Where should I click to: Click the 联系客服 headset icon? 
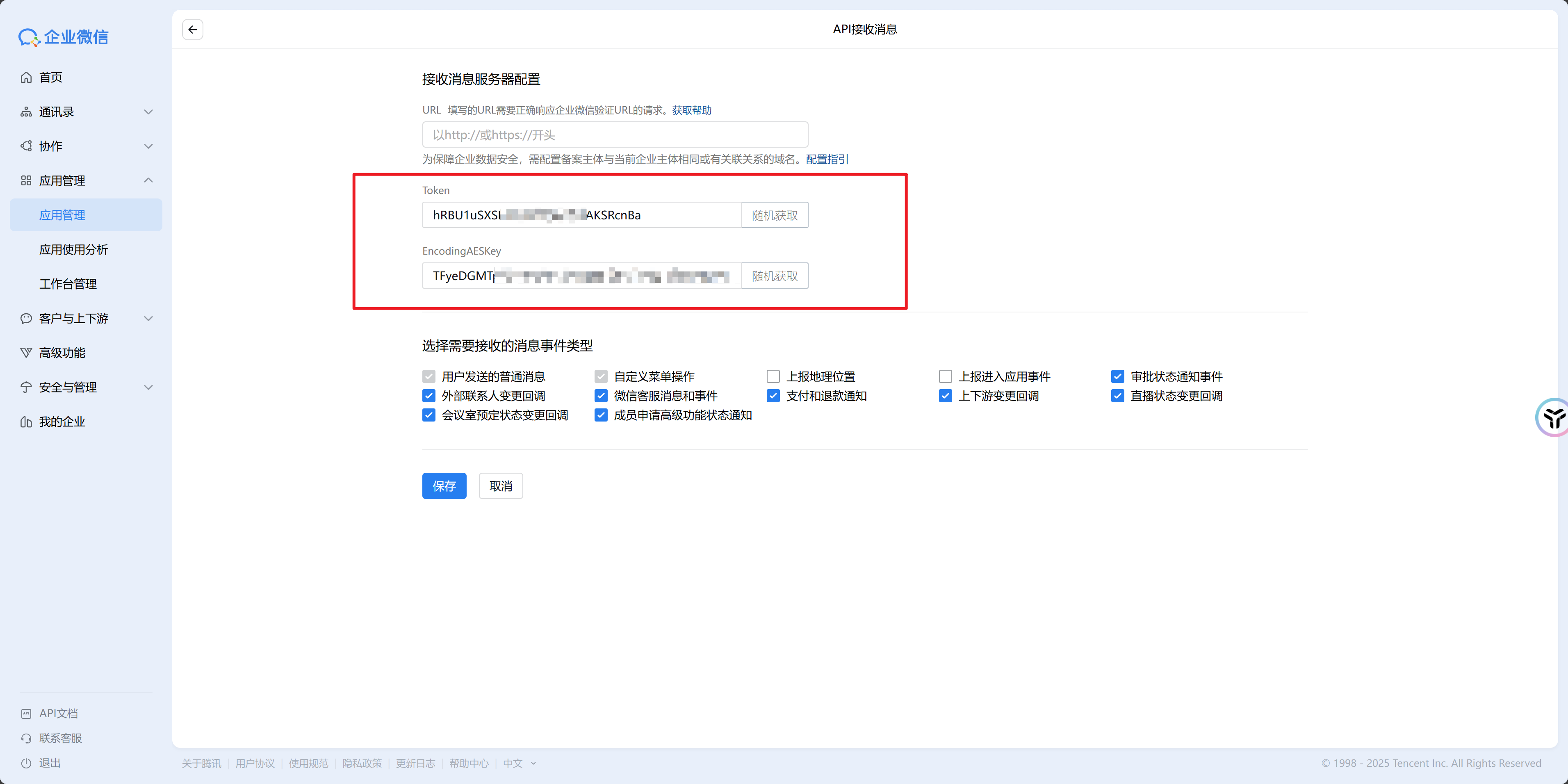coord(26,738)
